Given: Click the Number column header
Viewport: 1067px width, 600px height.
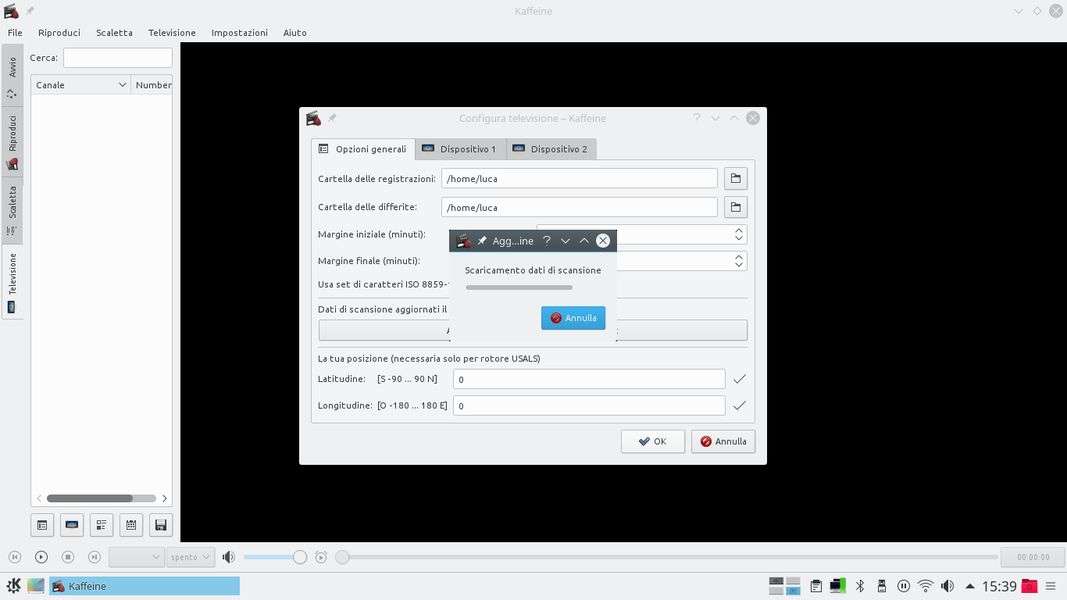Looking at the screenshot, I should [x=151, y=85].
